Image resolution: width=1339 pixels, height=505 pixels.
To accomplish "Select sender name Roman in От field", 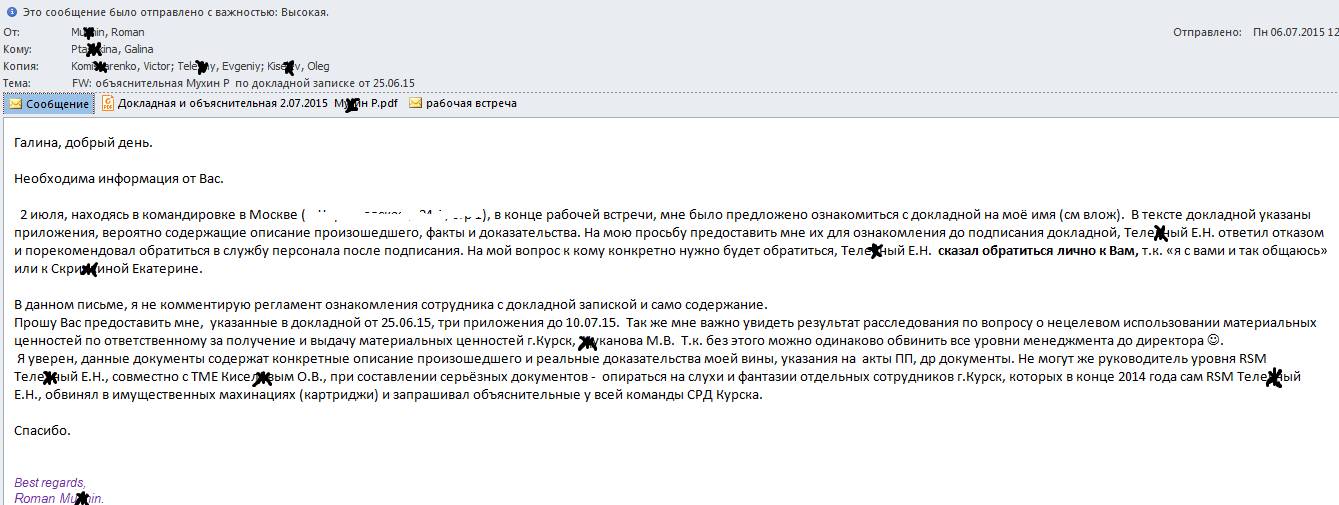I will pos(130,33).
